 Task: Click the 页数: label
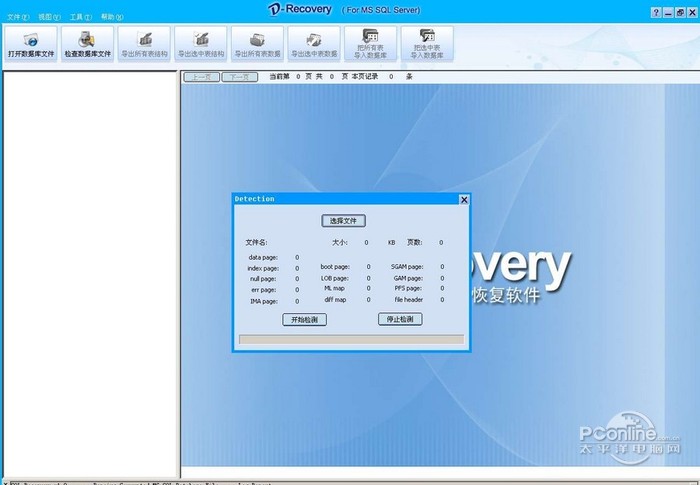click(415, 242)
